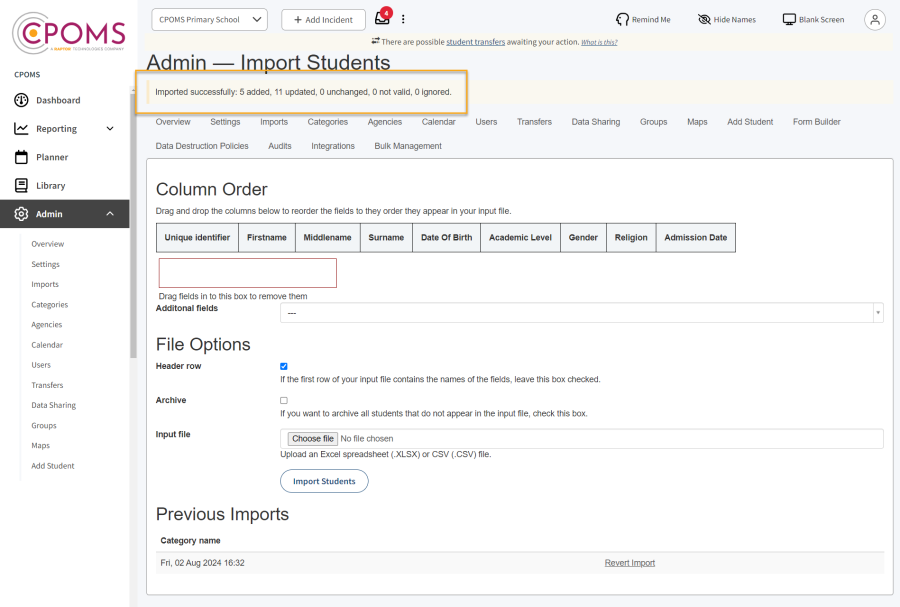Uncheck the Header row option
The width and height of the screenshot is (900, 607).
[283, 366]
